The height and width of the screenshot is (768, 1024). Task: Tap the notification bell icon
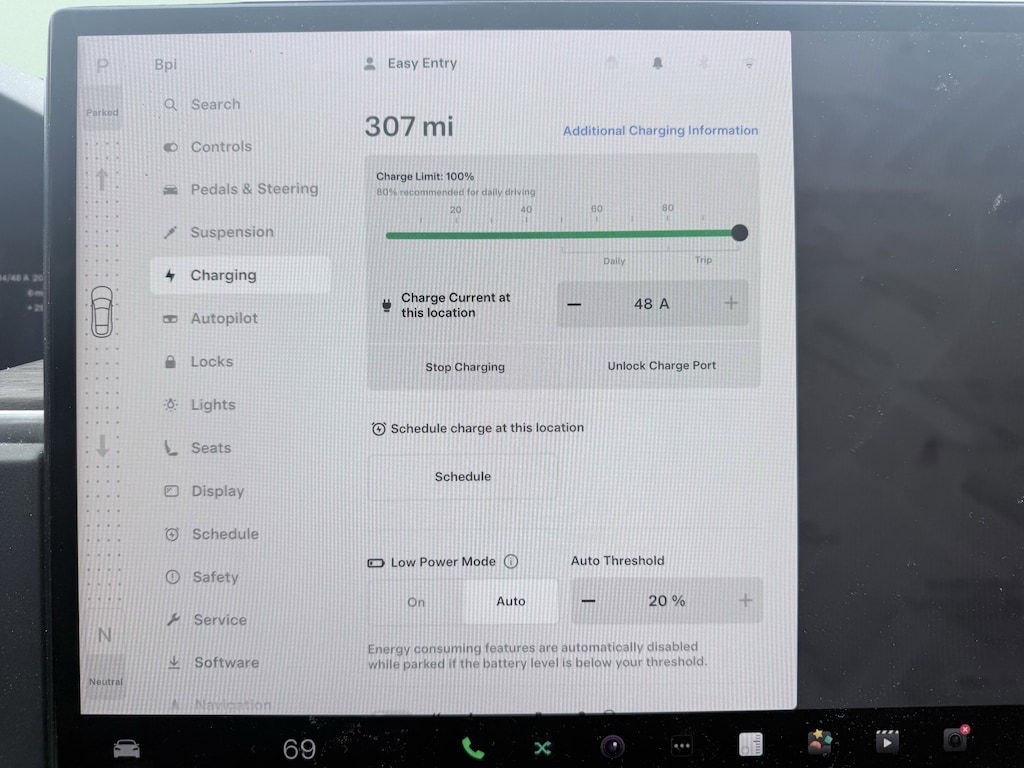[657, 63]
